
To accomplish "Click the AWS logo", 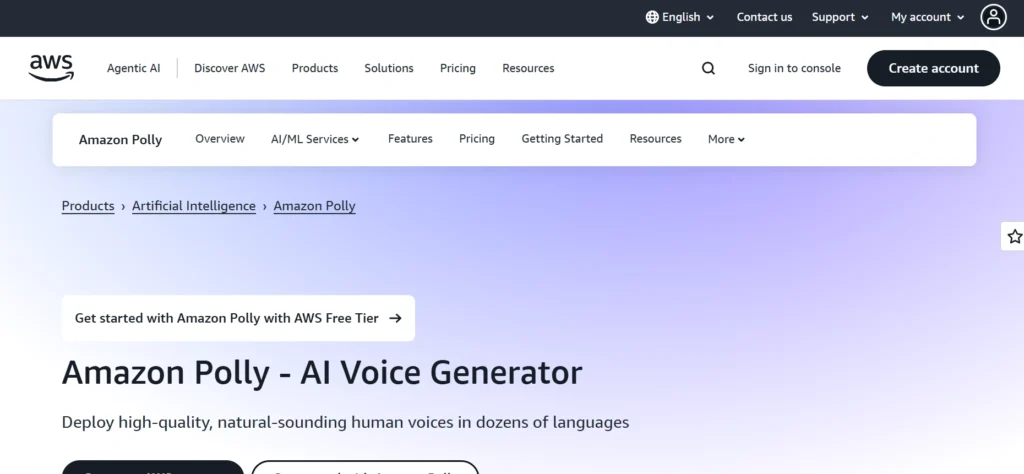I will pyautogui.click(x=52, y=68).
